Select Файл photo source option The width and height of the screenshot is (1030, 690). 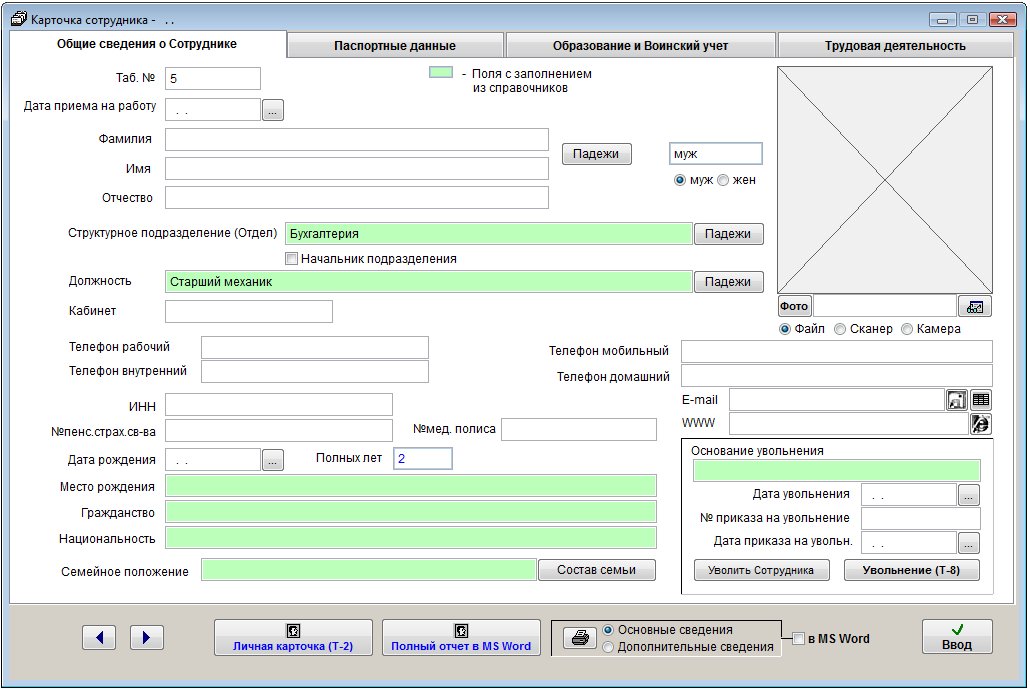coord(785,329)
